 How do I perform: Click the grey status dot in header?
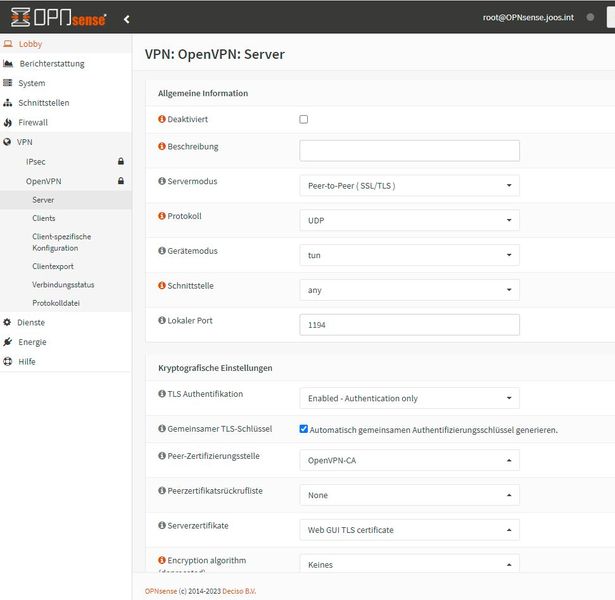click(590, 17)
